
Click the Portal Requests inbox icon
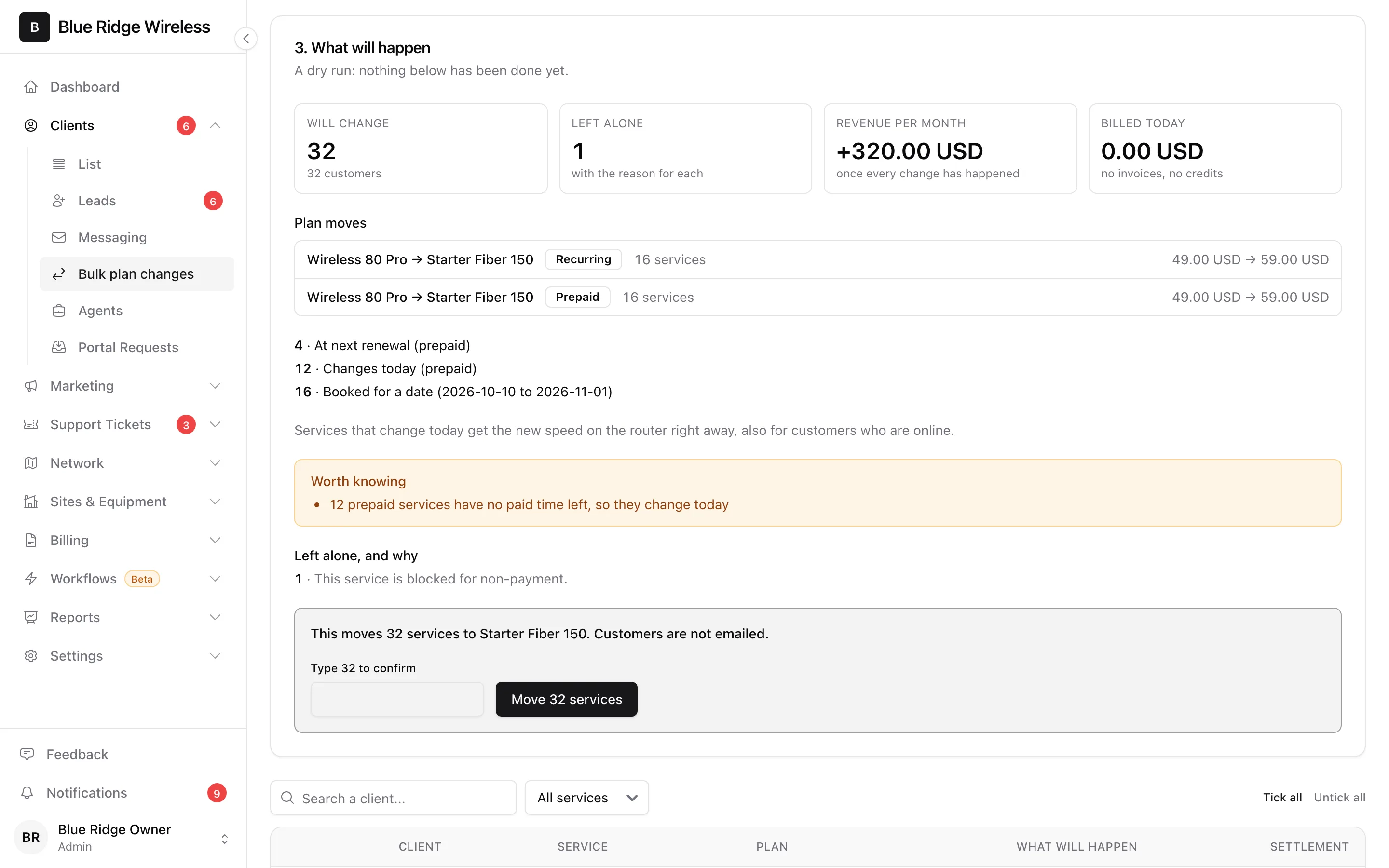[58, 347]
